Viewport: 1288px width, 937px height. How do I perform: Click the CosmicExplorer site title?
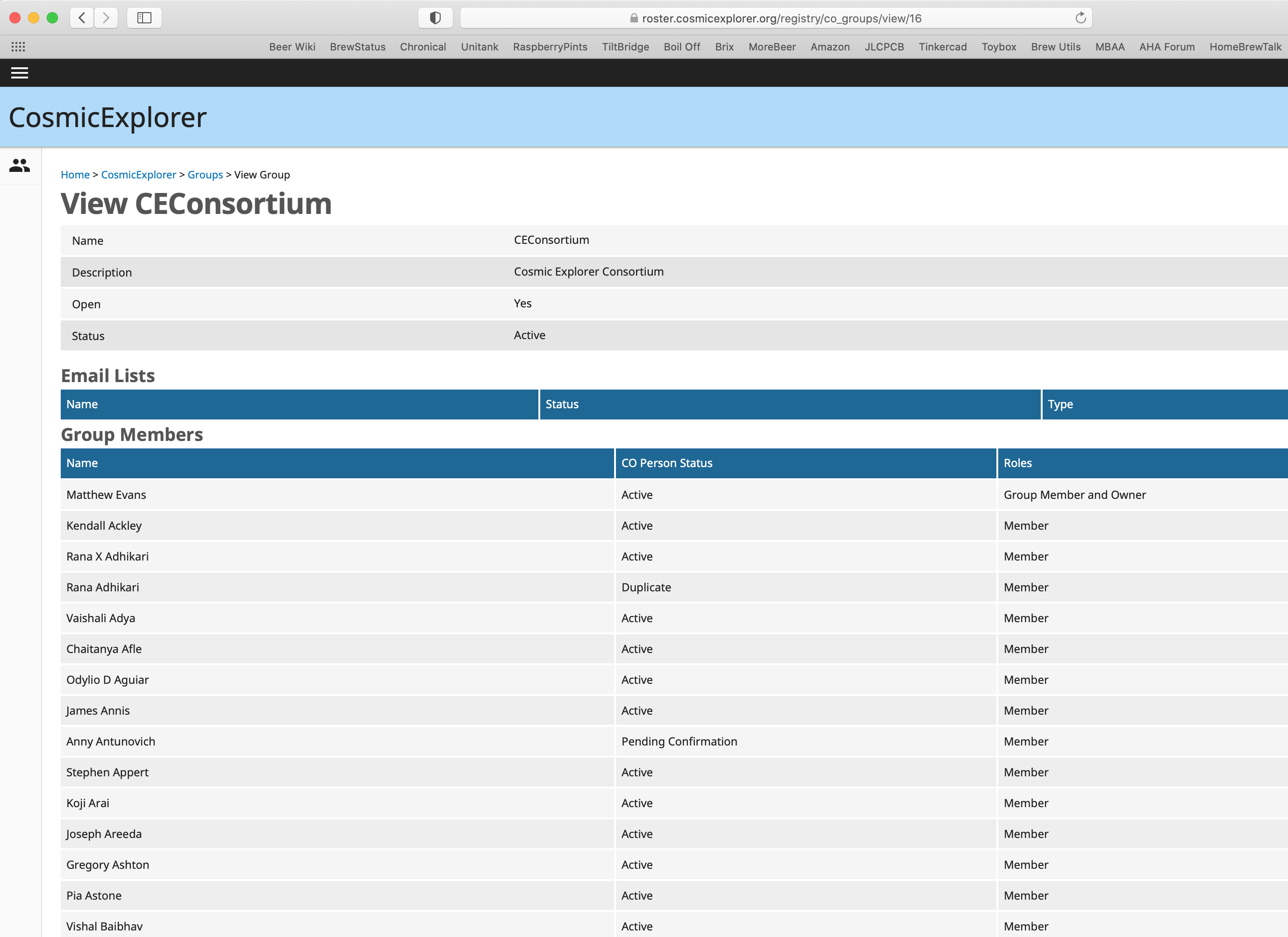(x=108, y=118)
